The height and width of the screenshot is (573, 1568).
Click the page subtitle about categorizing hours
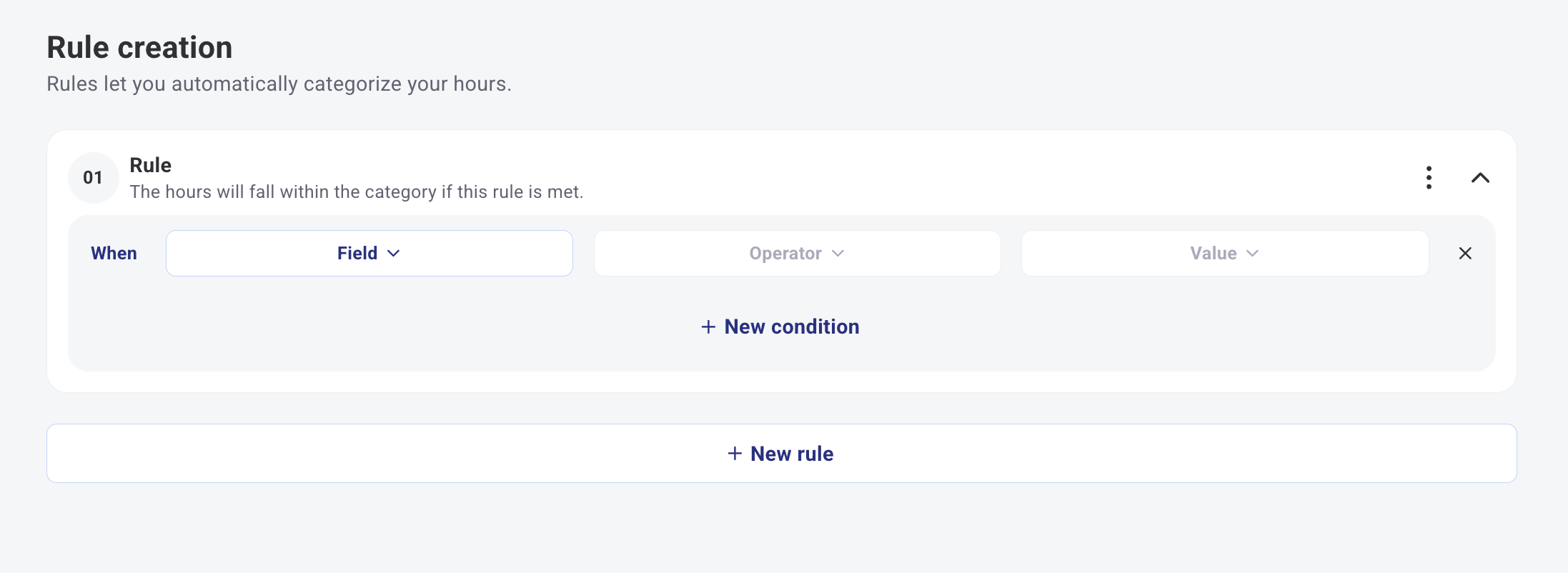click(x=279, y=84)
